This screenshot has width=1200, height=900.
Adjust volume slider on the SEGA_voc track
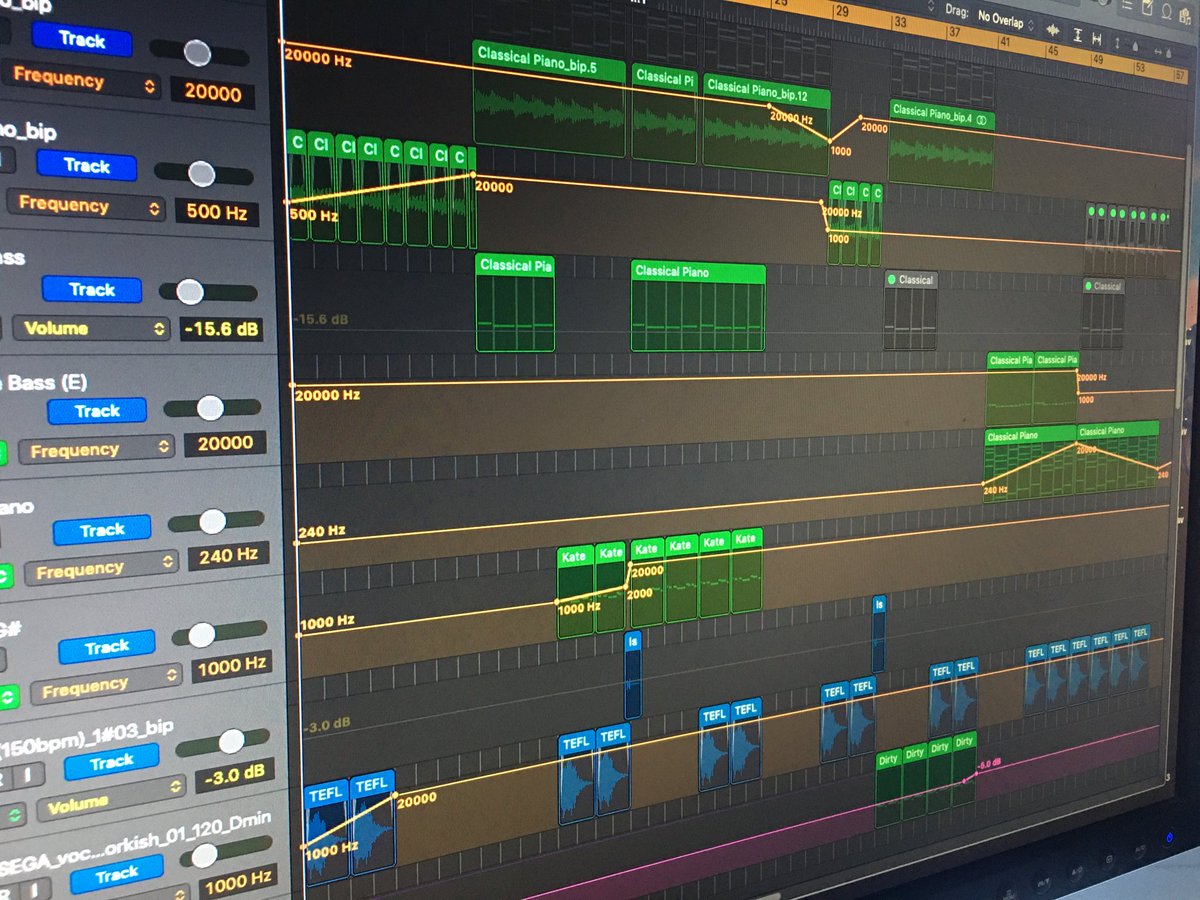pyautogui.click(x=227, y=853)
